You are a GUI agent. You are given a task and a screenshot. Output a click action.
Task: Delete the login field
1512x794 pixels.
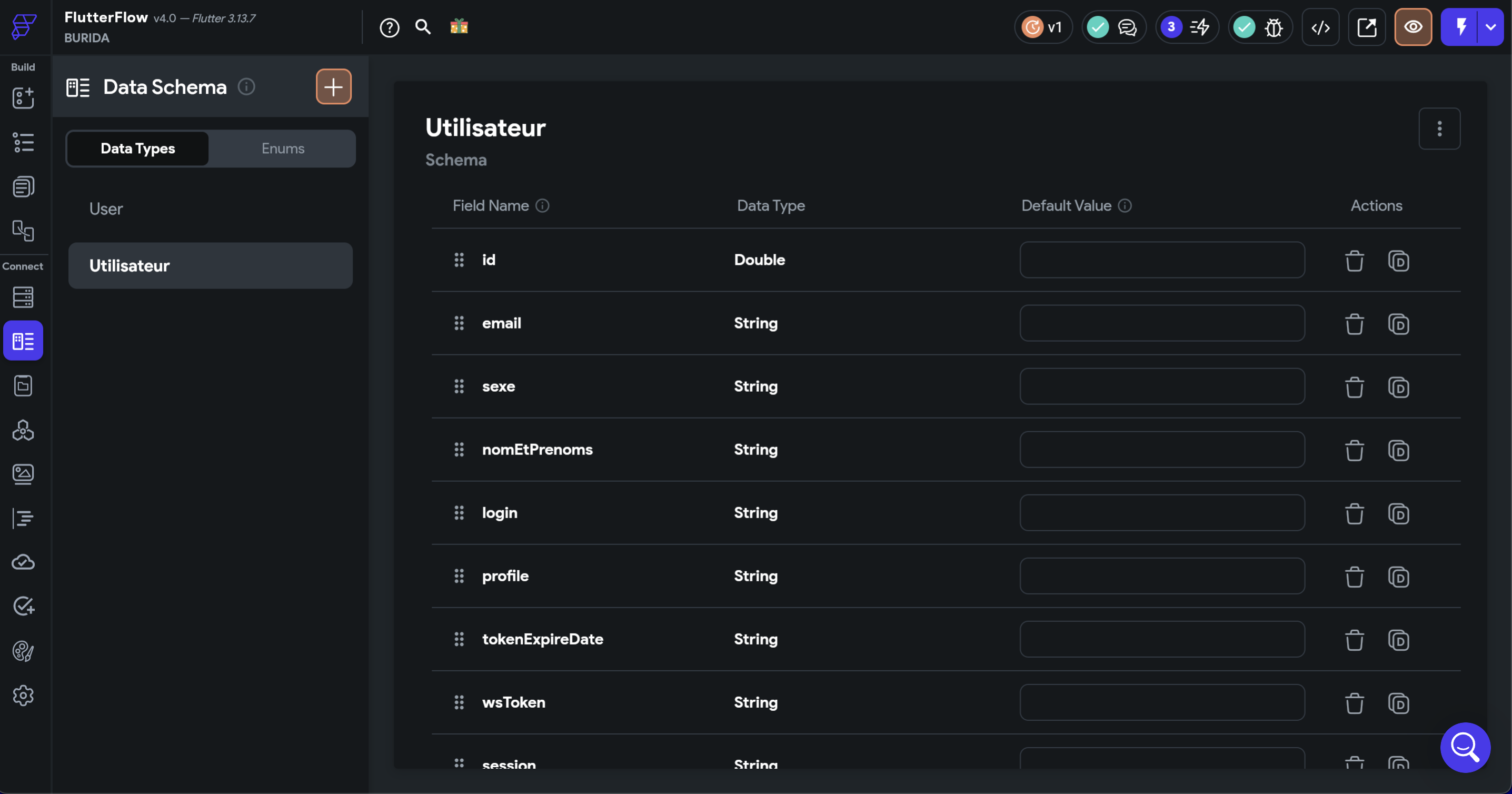tap(1354, 514)
